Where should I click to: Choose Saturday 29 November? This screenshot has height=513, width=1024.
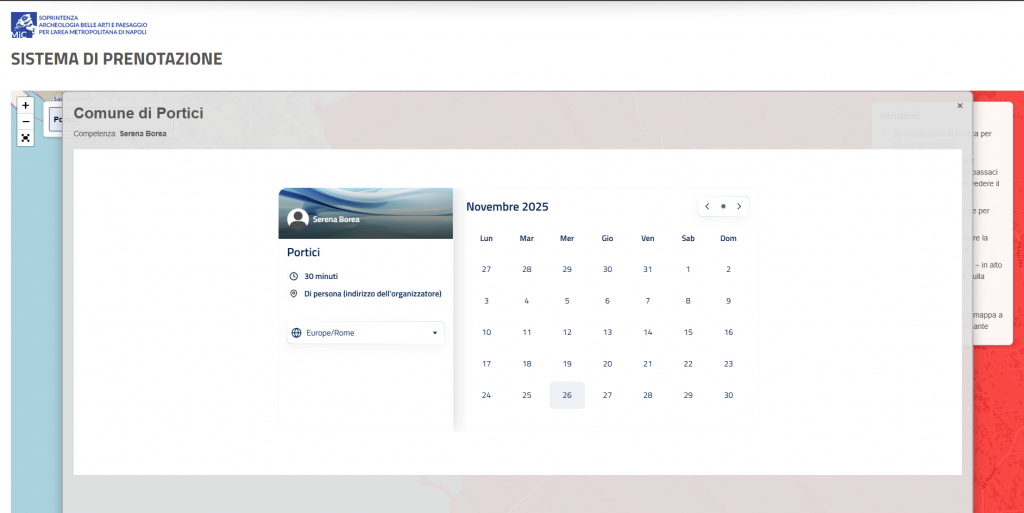(688, 395)
